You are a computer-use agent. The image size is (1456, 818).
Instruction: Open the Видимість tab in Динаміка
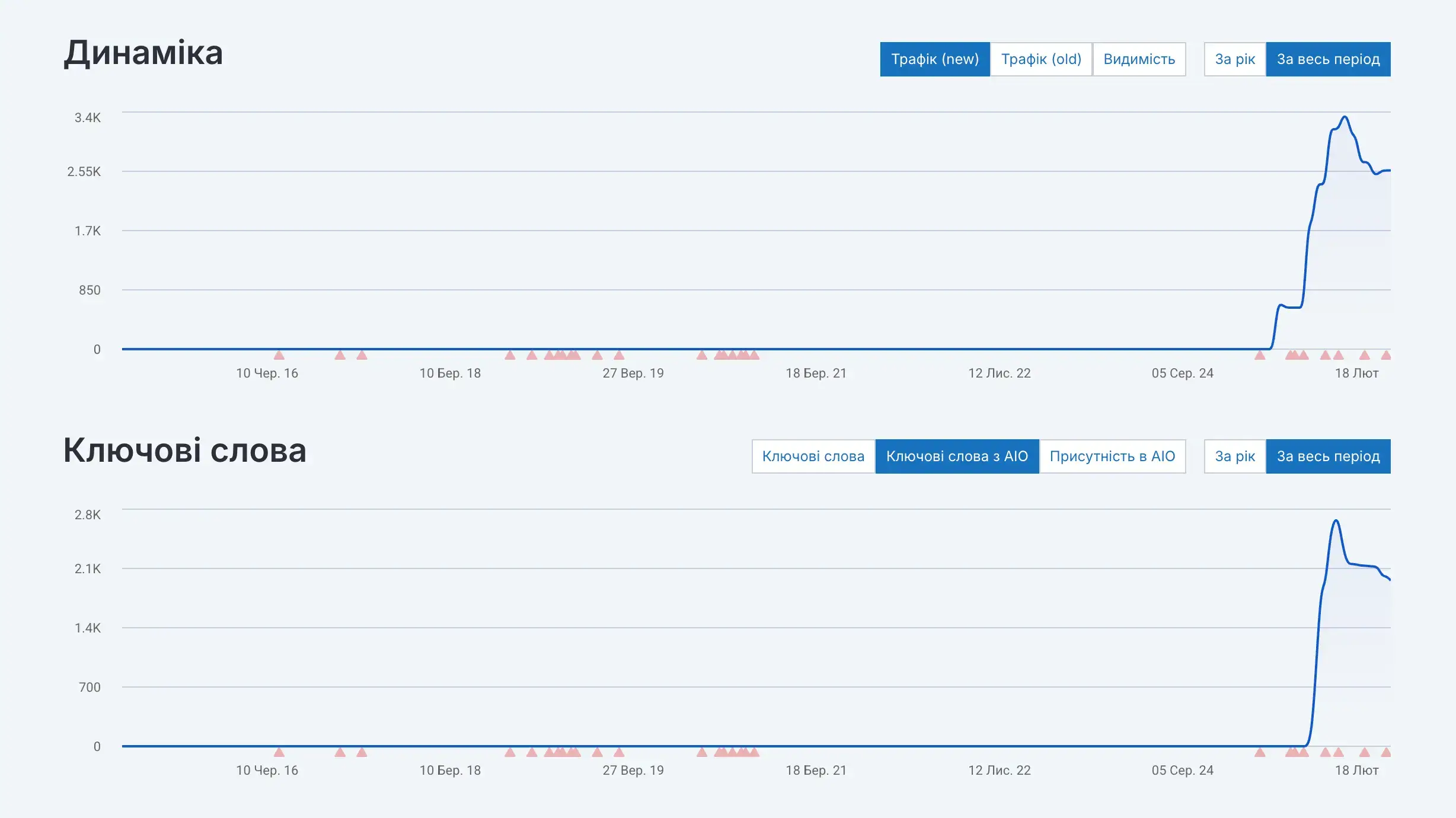pyautogui.click(x=1139, y=59)
